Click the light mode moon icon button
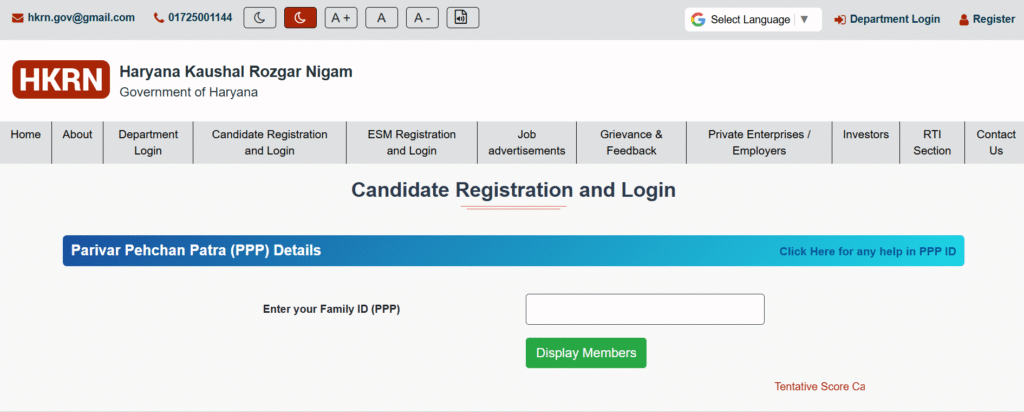This screenshot has width=1024, height=412. [260, 18]
